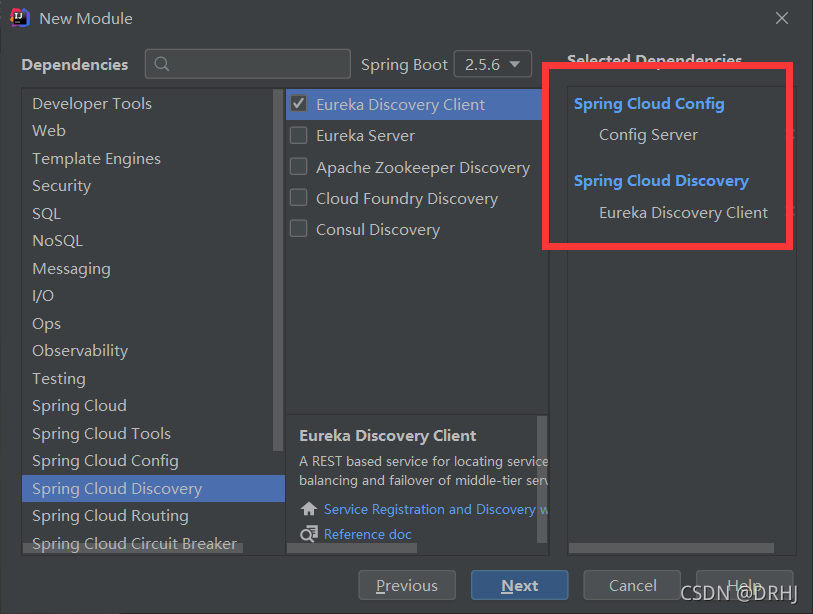Click the description panel vertical scrollbar
813x614 pixels.
(x=542, y=479)
